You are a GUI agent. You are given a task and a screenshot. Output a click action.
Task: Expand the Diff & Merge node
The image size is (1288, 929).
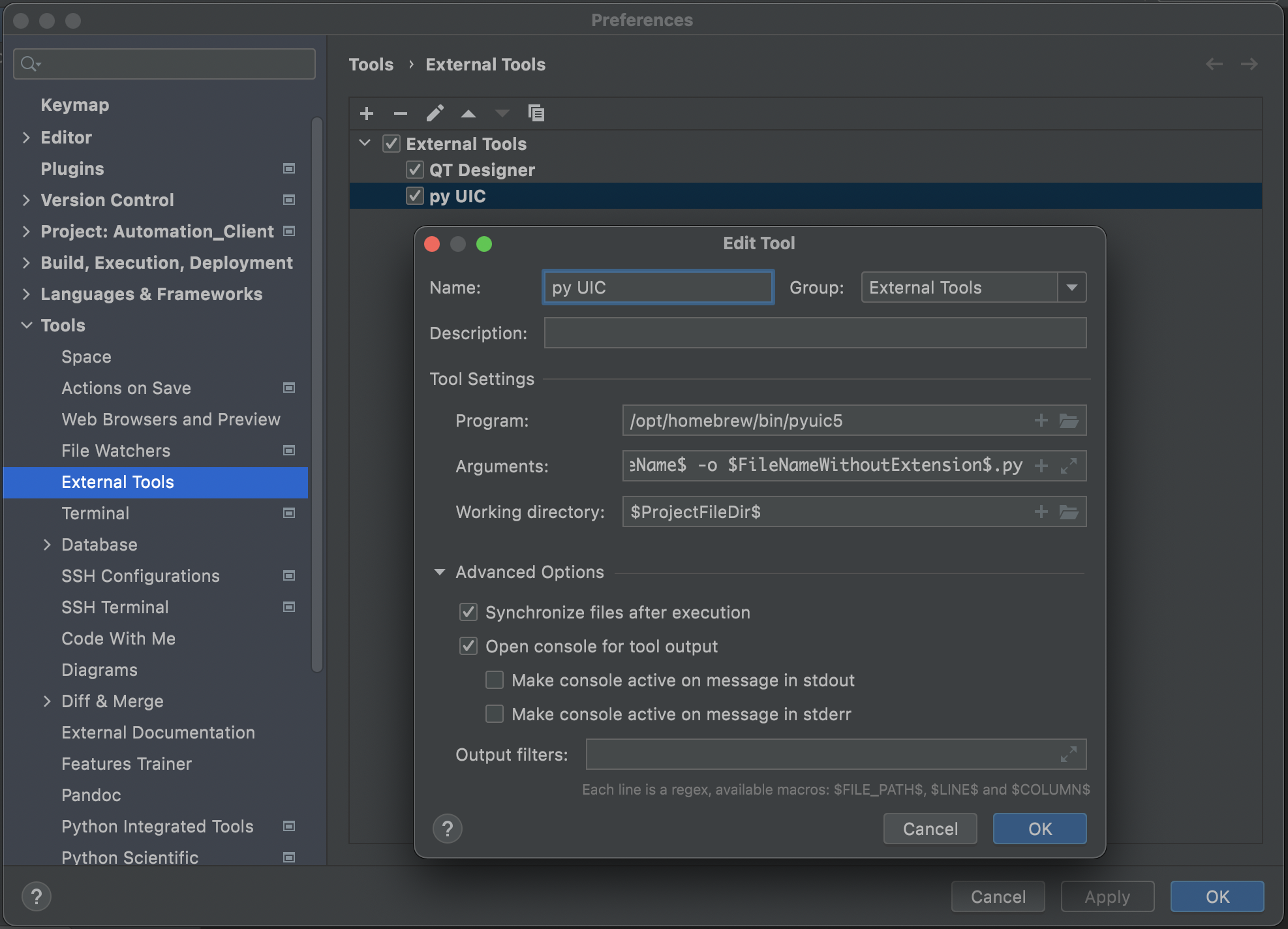pyautogui.click(x=47, y=701)
